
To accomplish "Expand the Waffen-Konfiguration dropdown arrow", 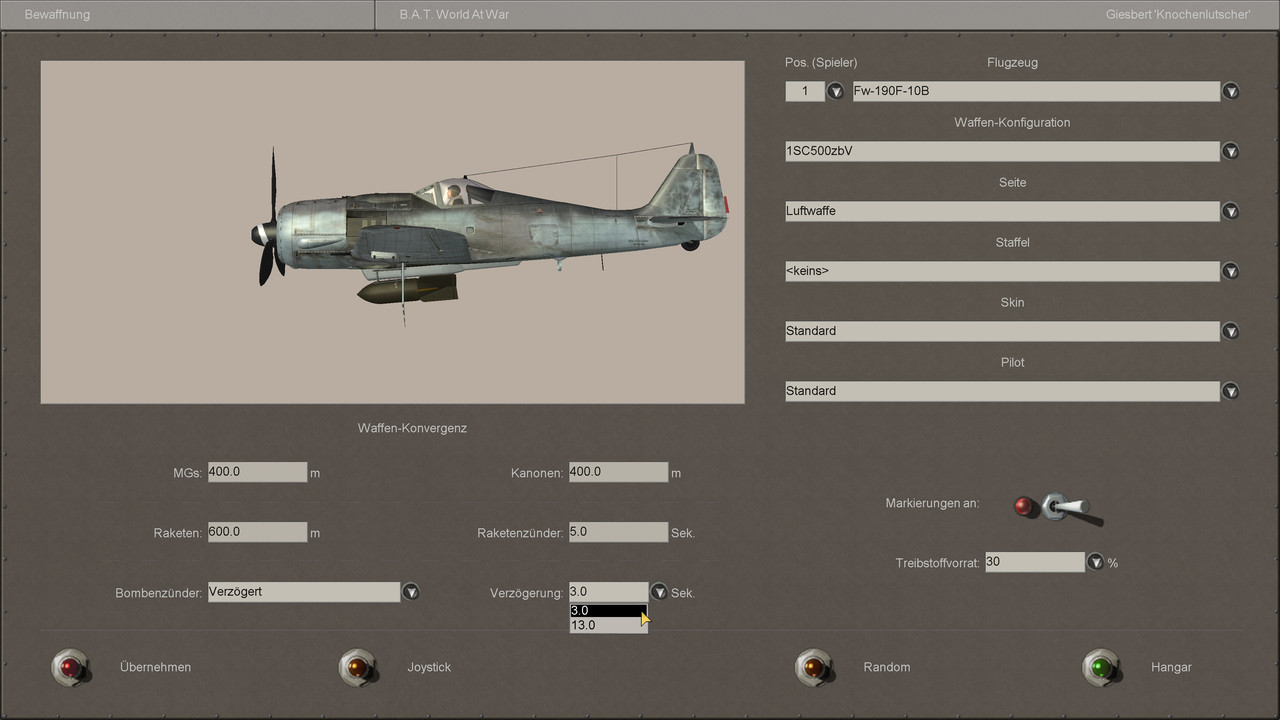I will (1231, 151).
